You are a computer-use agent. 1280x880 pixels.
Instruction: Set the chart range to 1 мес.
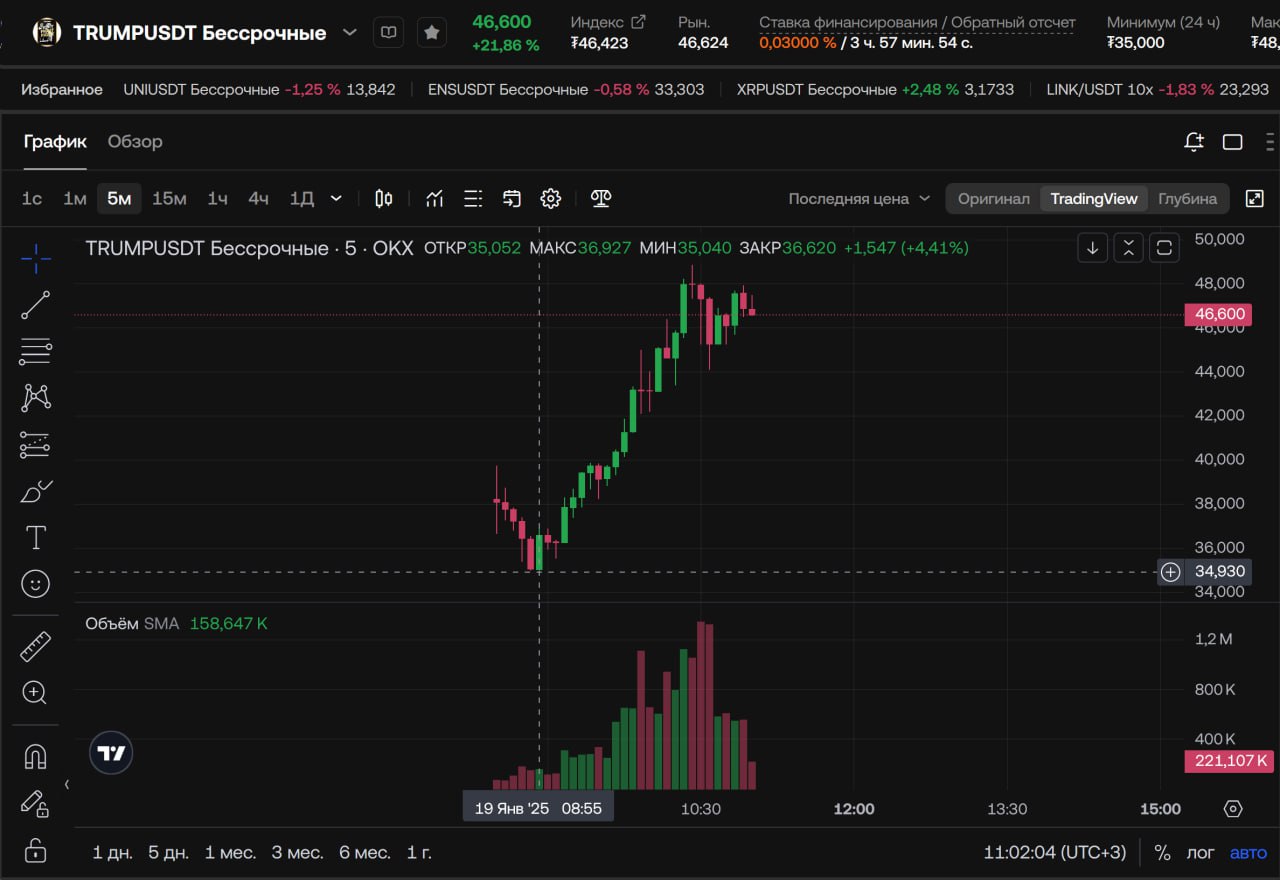[230, 853]
